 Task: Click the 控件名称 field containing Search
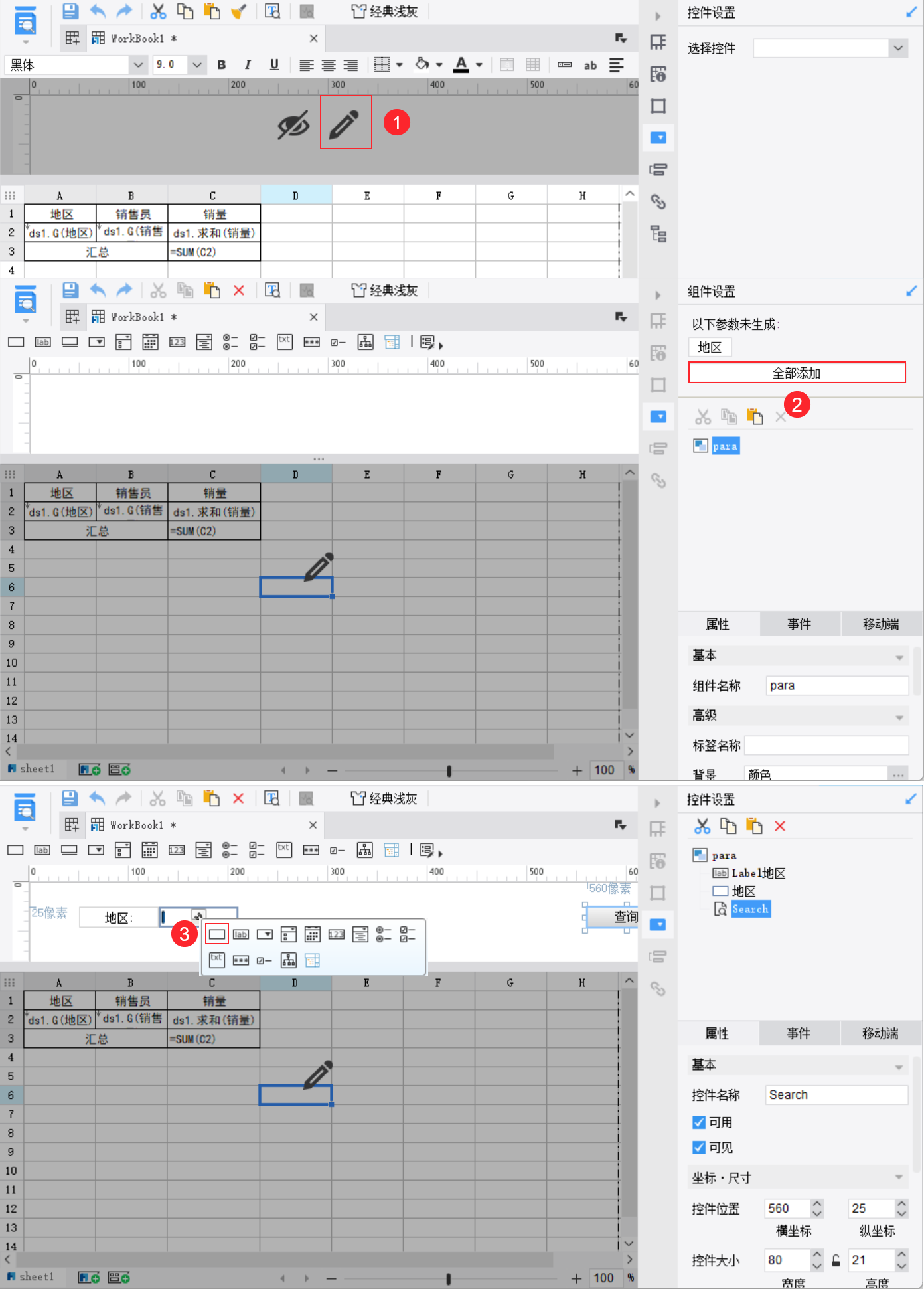pyautogui.click(x=836, y=1095)
